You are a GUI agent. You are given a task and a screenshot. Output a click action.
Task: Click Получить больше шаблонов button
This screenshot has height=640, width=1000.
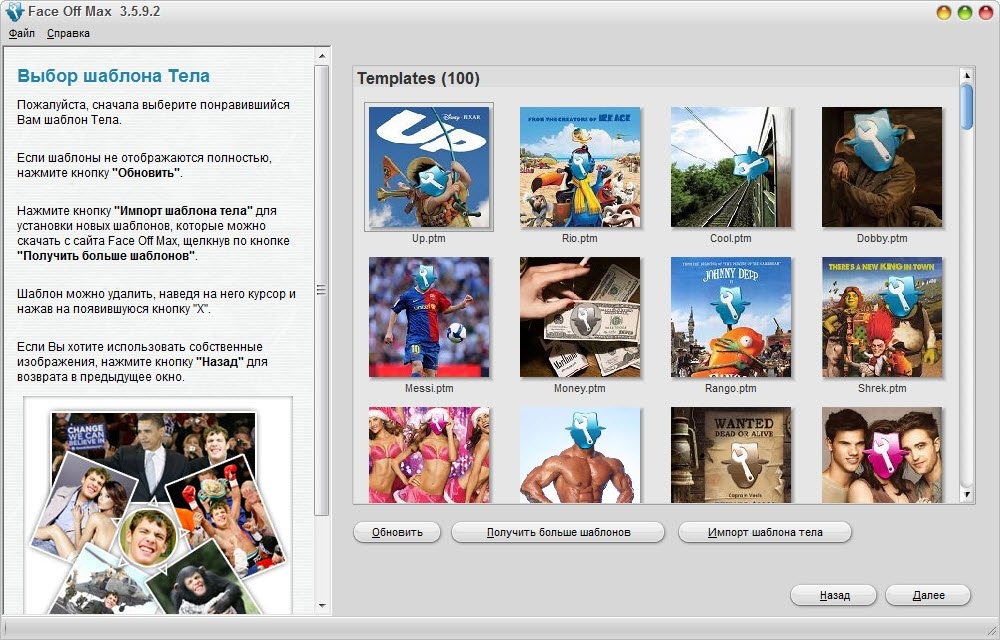click(558, 532)
